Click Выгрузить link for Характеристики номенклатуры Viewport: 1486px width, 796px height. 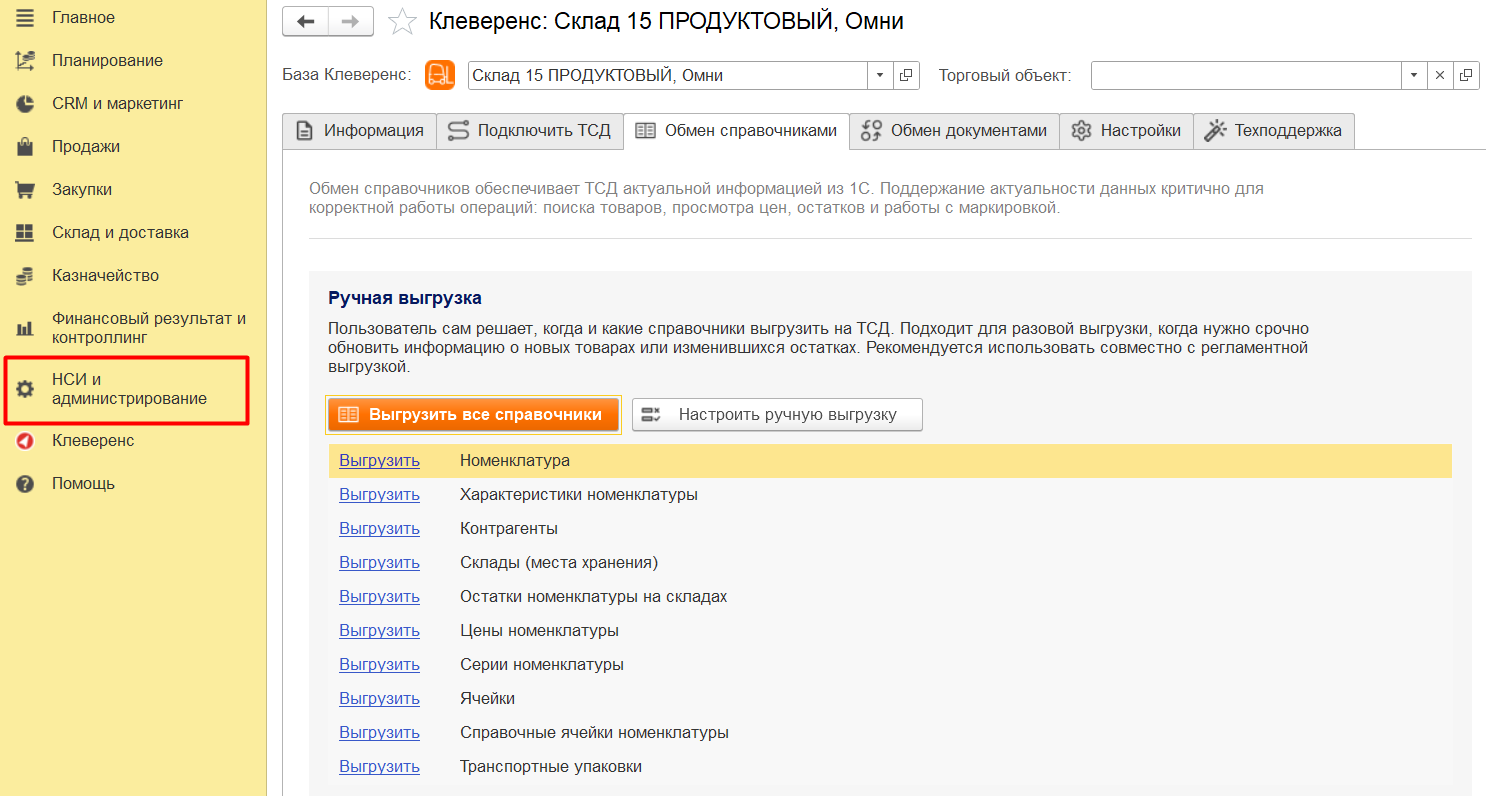(379, 495)
